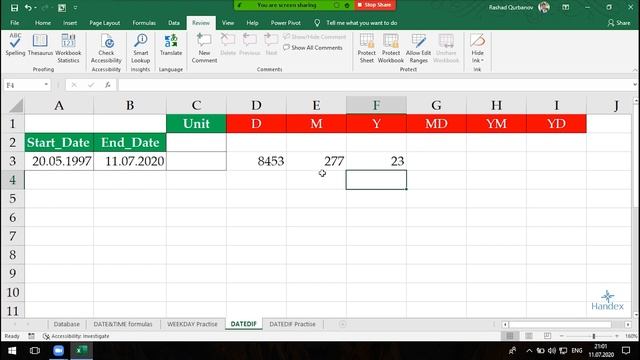The width and height of the screenshot is (640, 360).
Task: Open Windows Start menu
Action: point(12,351)
